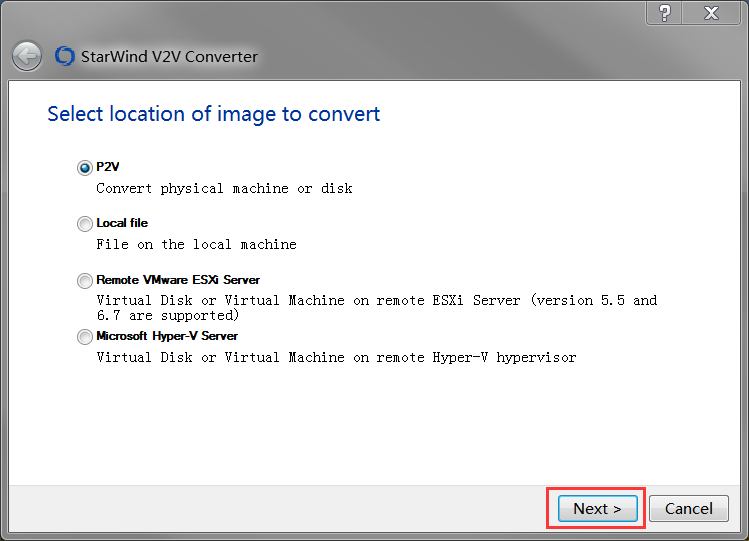
Task: Click the back arrow button
Action: point(27,56)
